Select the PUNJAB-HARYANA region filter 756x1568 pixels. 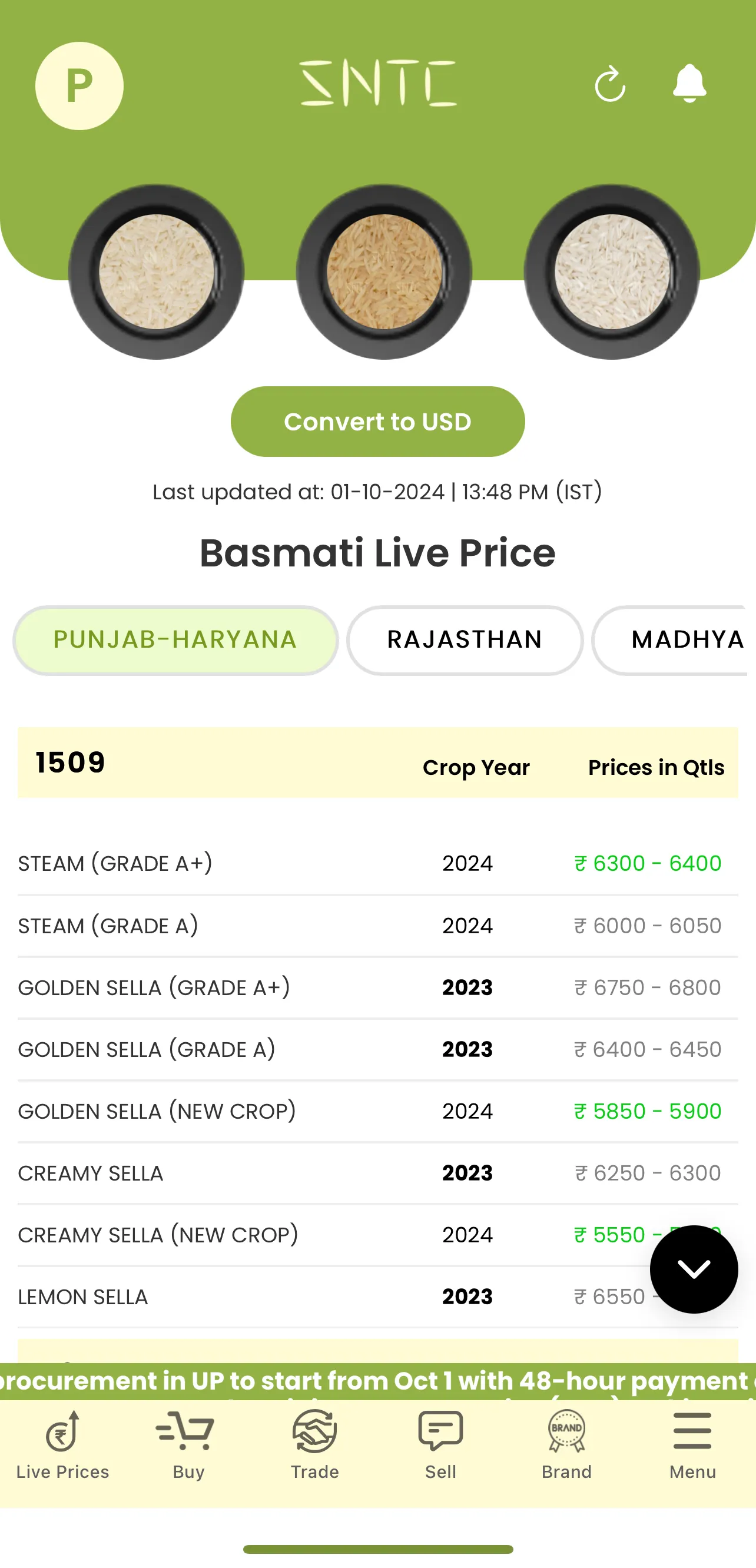tap(175, 641)
